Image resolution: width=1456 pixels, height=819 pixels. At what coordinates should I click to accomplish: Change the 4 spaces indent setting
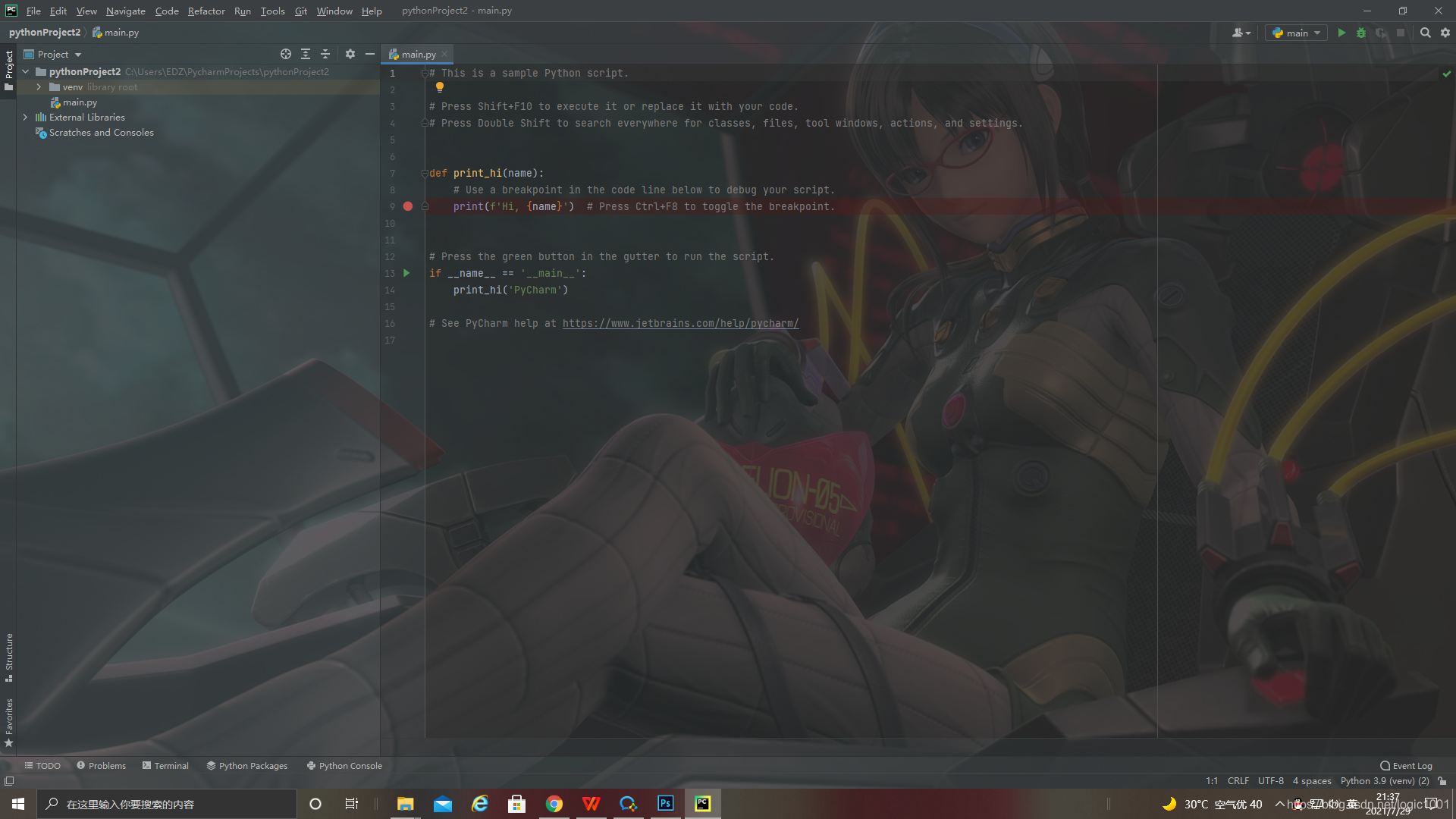tap(1312, 781)
